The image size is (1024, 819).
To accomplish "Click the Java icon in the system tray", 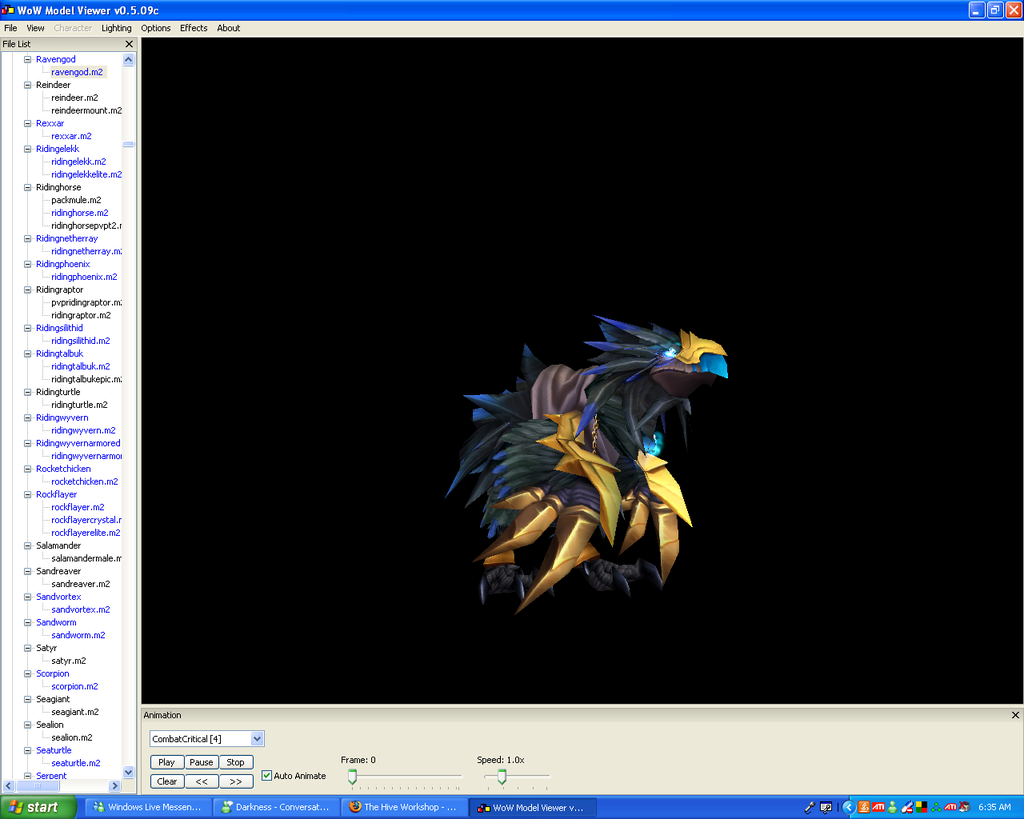I will [x=864, y=807].
